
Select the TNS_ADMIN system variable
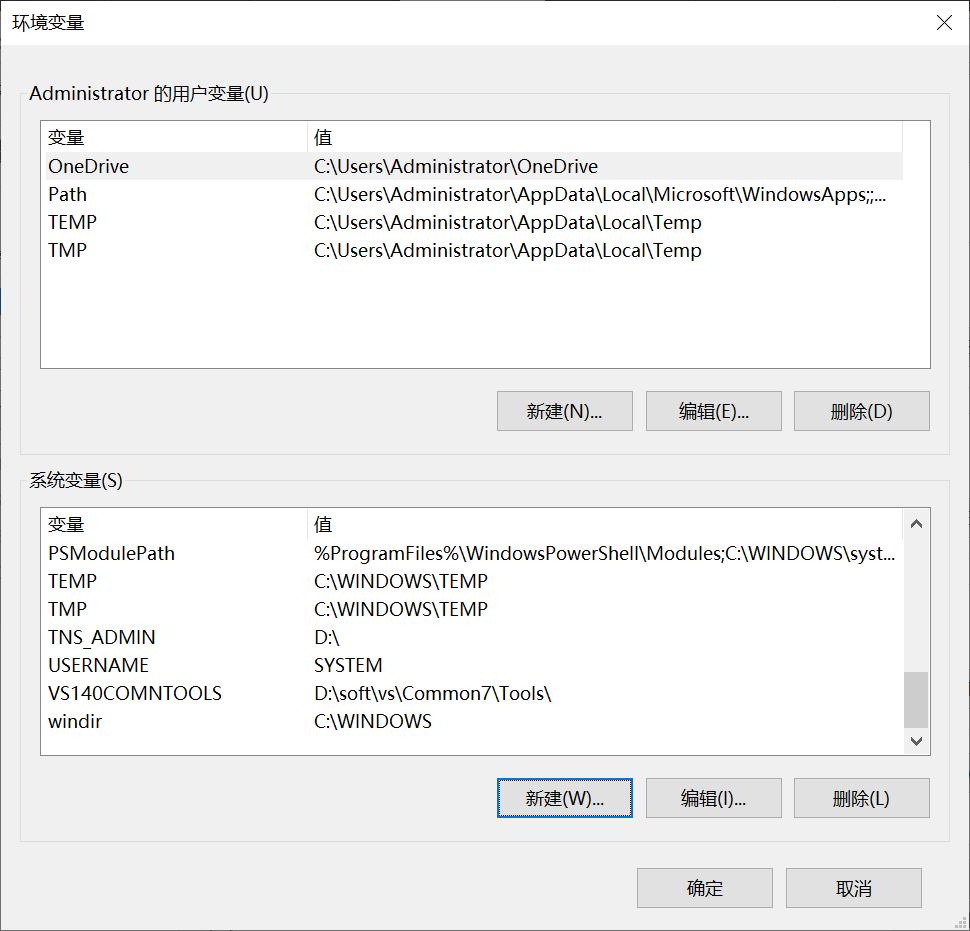point(474,637)
